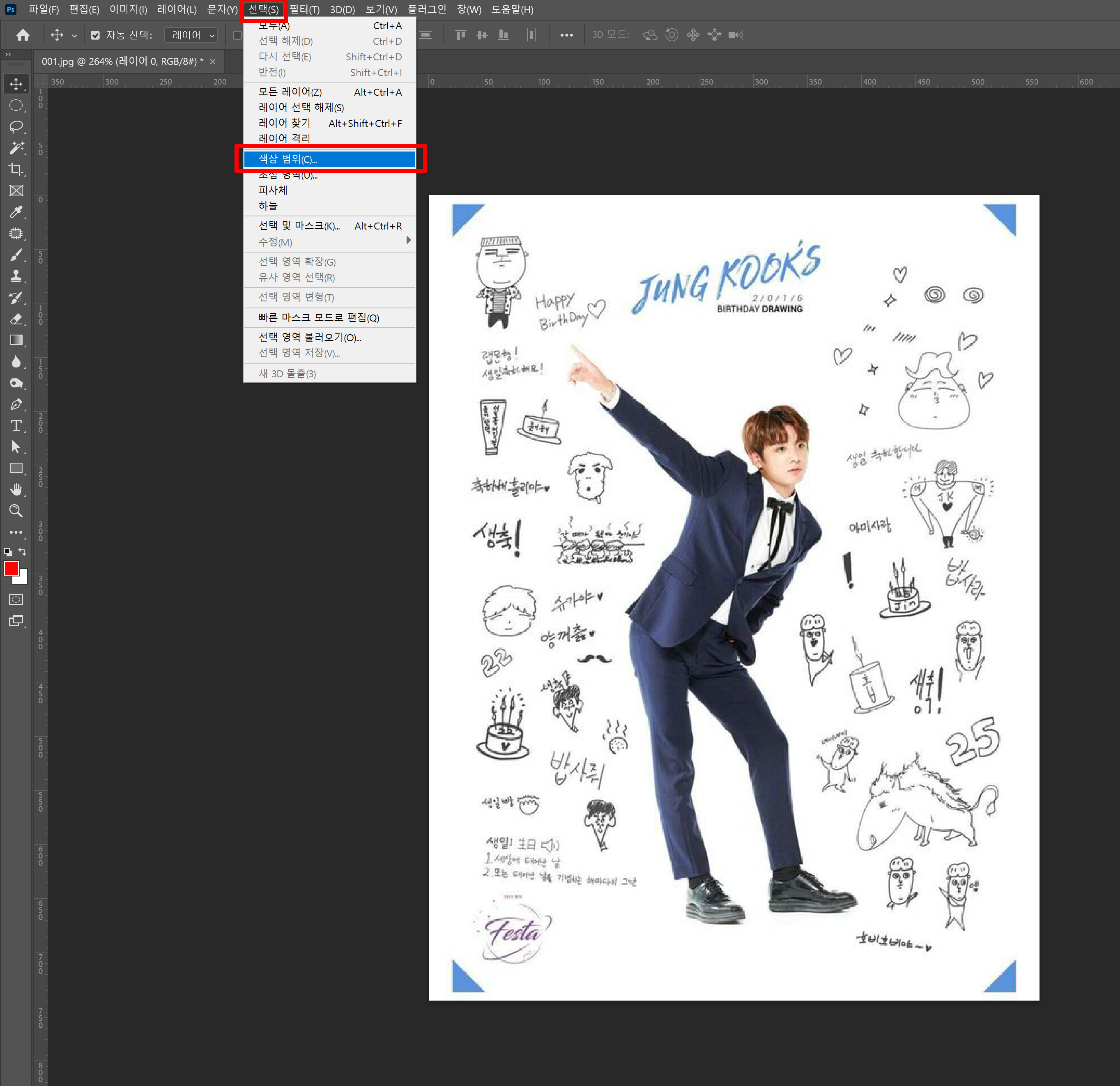Open the 플러그인 menu
1120x1086 pixels.
(x=426, y=9)
